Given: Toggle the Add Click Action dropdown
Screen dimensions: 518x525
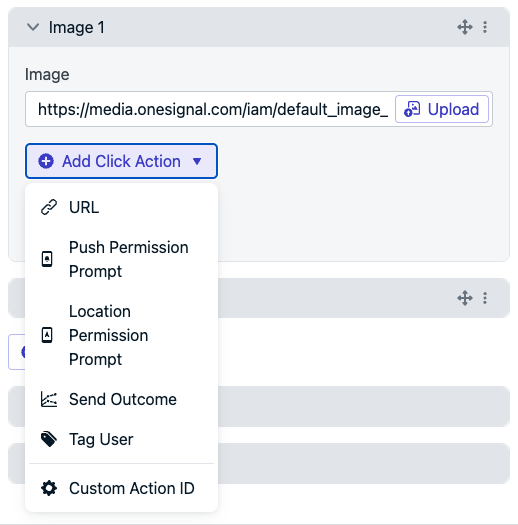Looking at the screenshot, I should 121,161.
